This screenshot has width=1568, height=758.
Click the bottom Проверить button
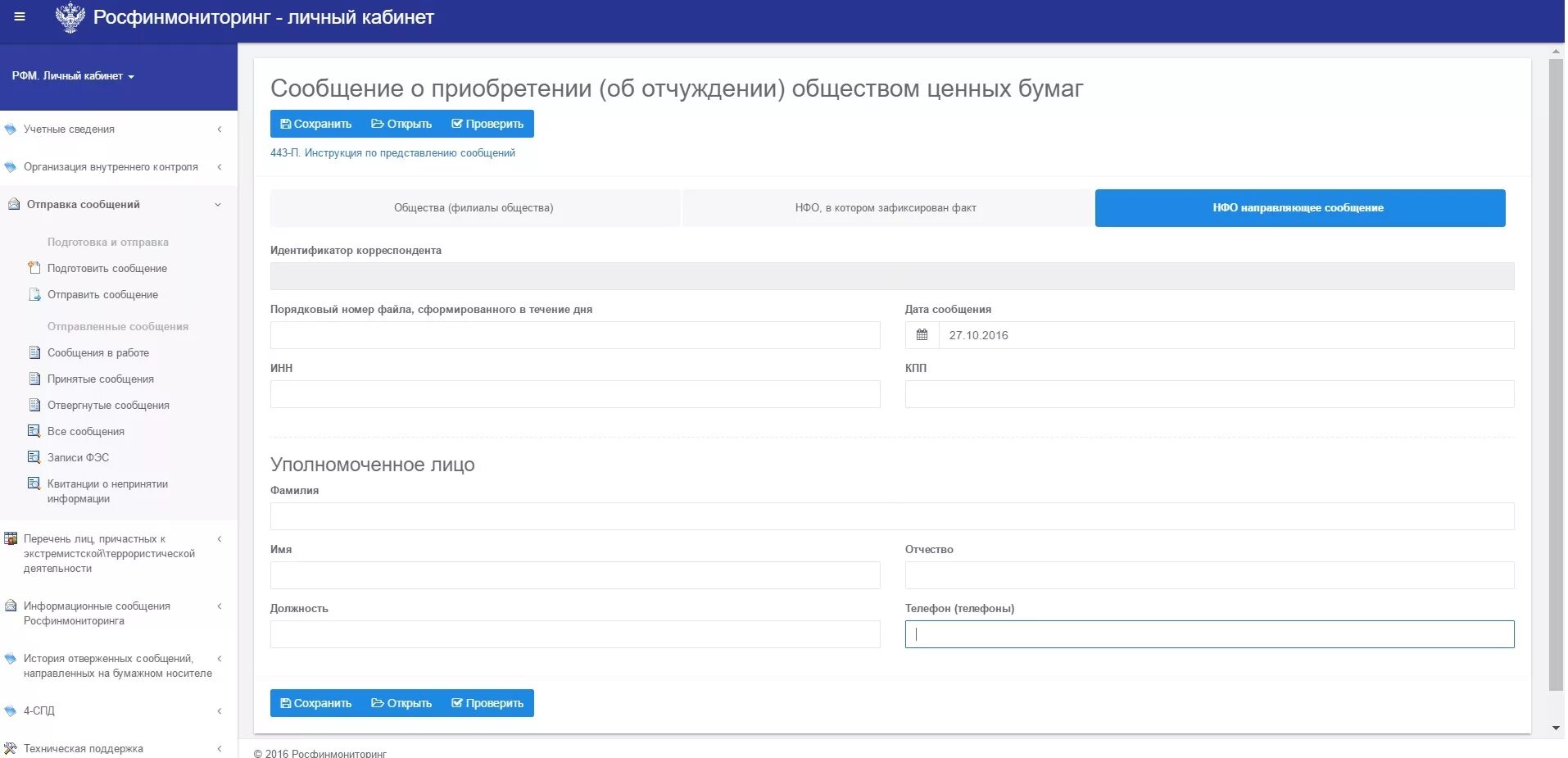point(487,703)
